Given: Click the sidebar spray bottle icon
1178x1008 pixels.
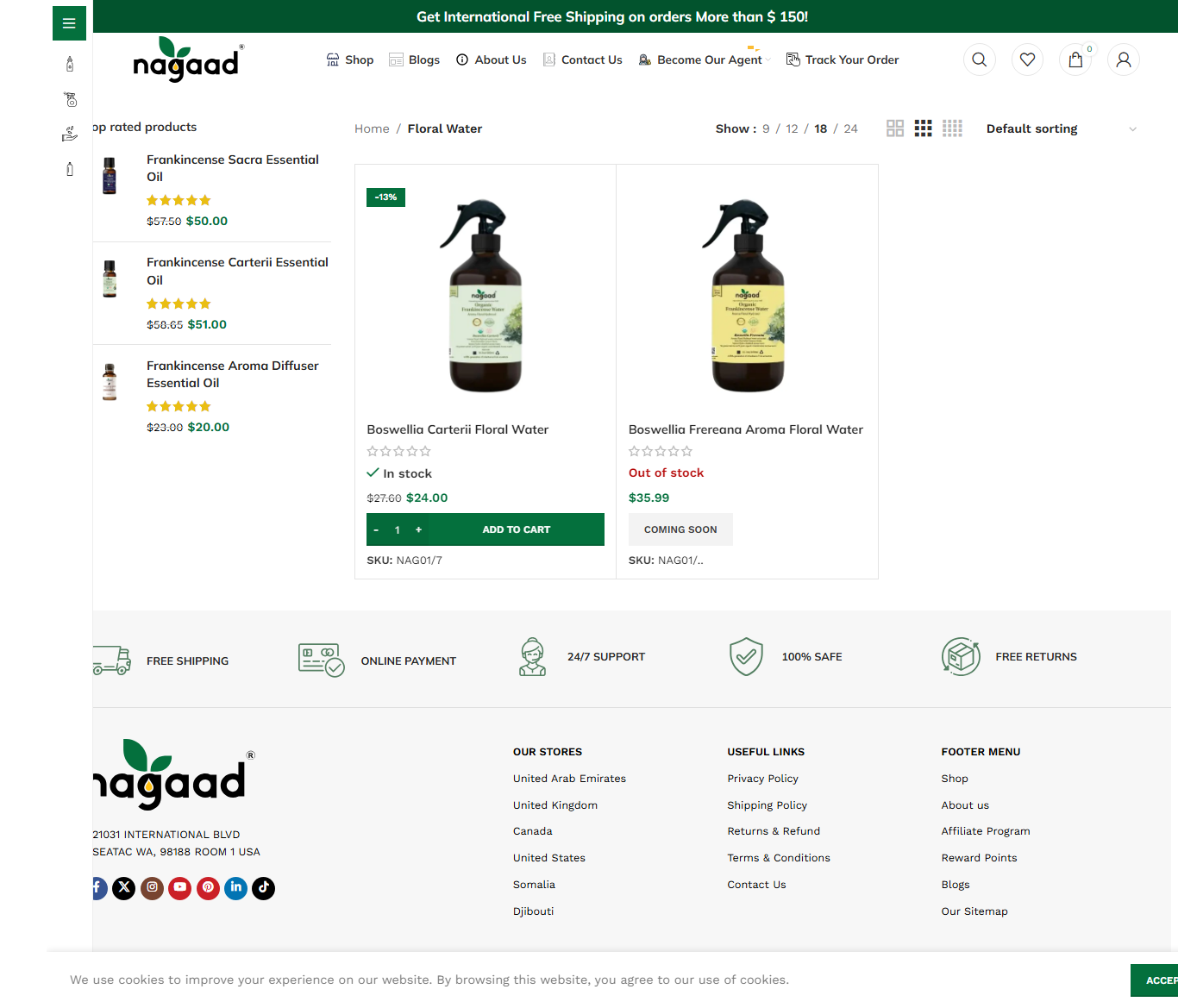Looking at the screenshot, I should pyautogui.click(x=70, y=99).
